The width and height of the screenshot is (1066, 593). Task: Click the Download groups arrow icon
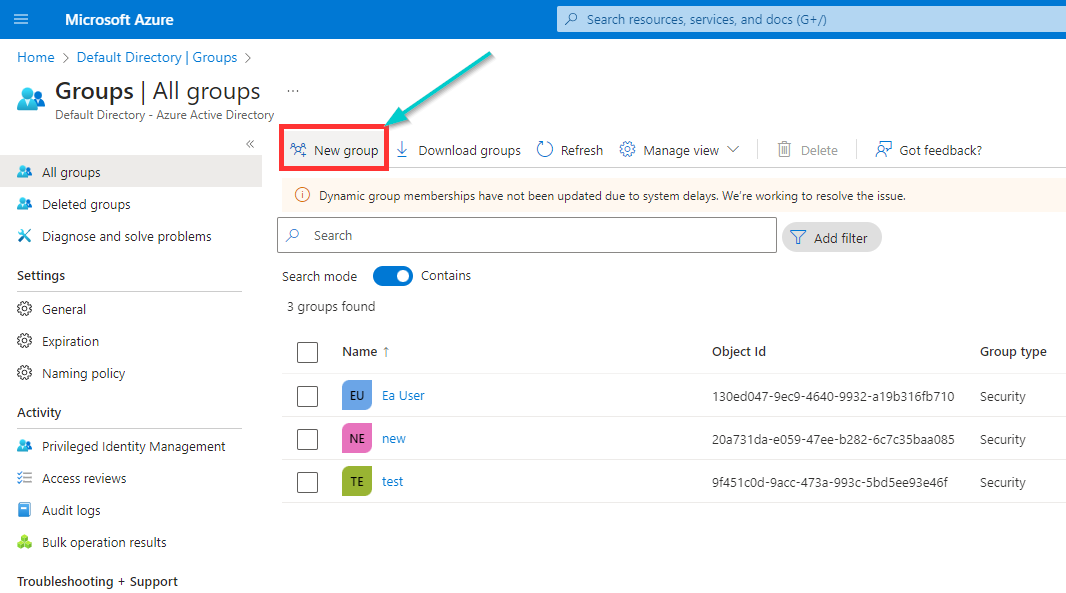click(402, 150)
